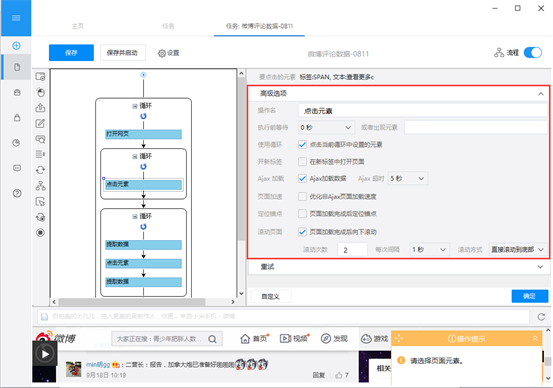Screen dimensions: 553x388
Task: Open the Ajax timeout 5秒 dropdown
Action: 408,178
